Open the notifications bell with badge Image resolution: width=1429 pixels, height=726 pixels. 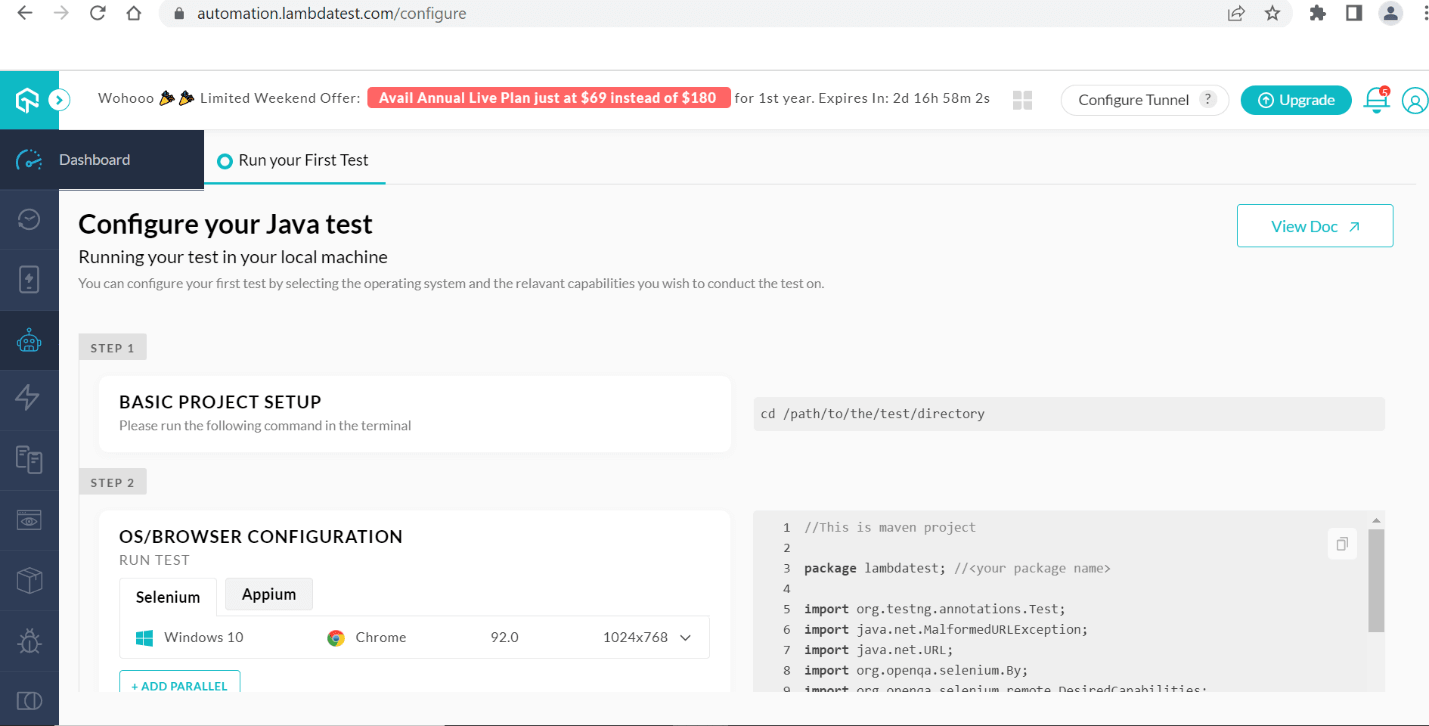1376,100
